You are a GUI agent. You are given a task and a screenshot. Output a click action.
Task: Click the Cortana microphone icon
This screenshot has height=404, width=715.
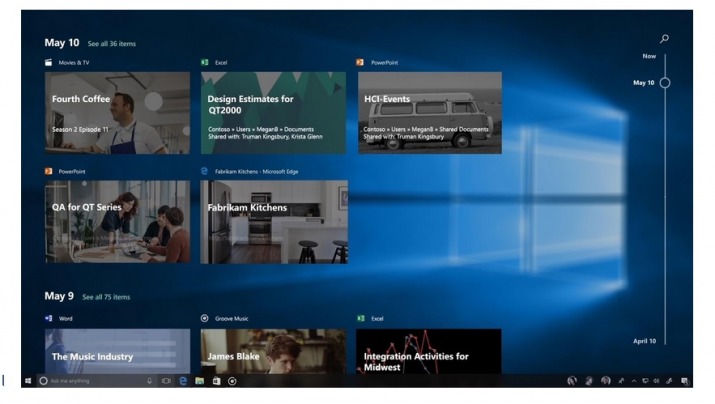149,381
